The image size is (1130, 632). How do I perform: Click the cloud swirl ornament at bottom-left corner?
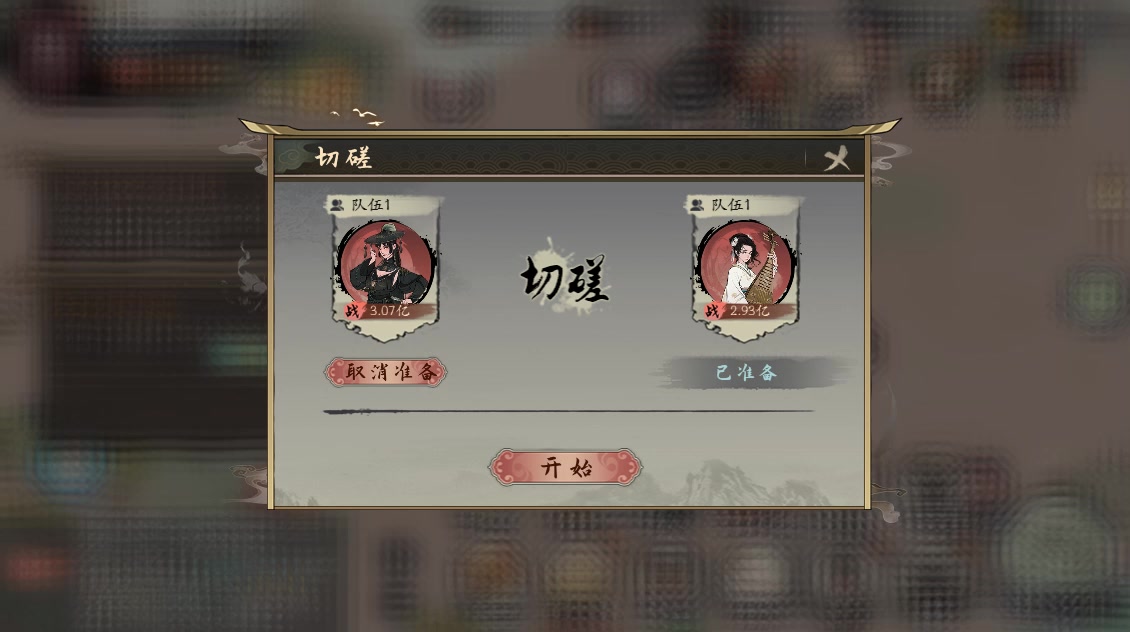tap(249, 481)
